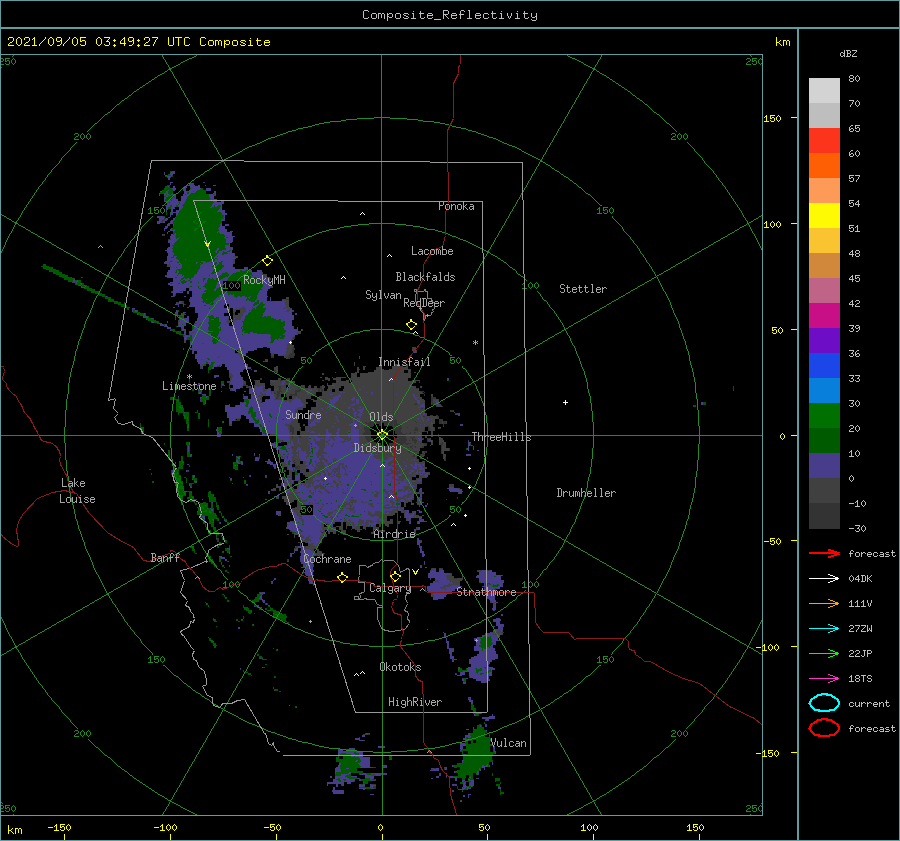The height and width of the screenshot is (841, 900).
Task: Click the Lake Louise label
Action: click(x=77, y=491)
